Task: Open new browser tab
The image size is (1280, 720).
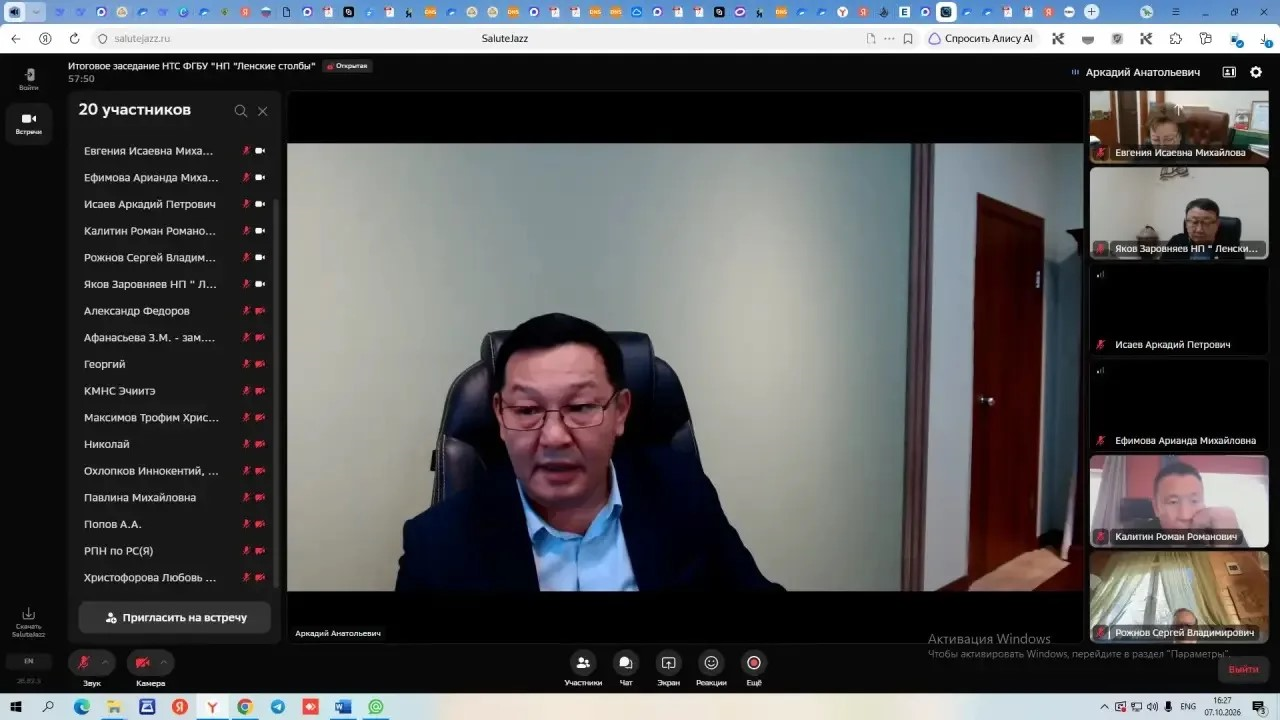Action: point(1091,12)
